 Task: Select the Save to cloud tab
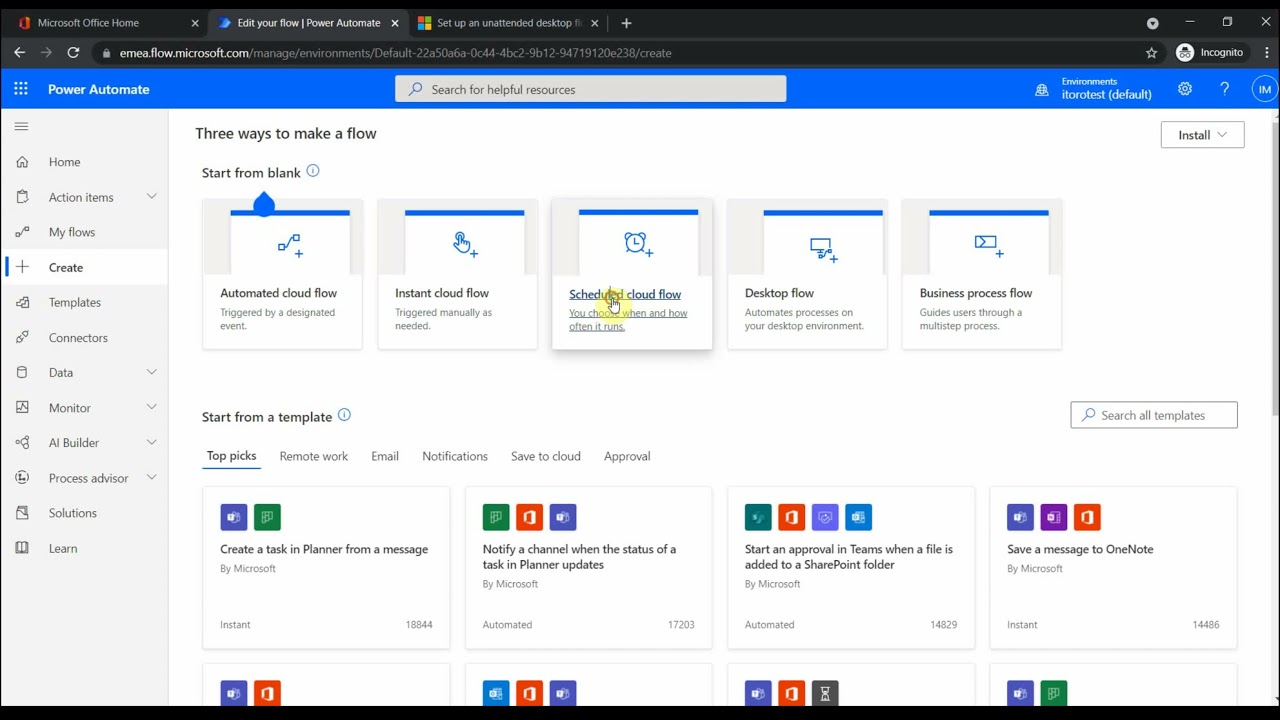point(546,456)
